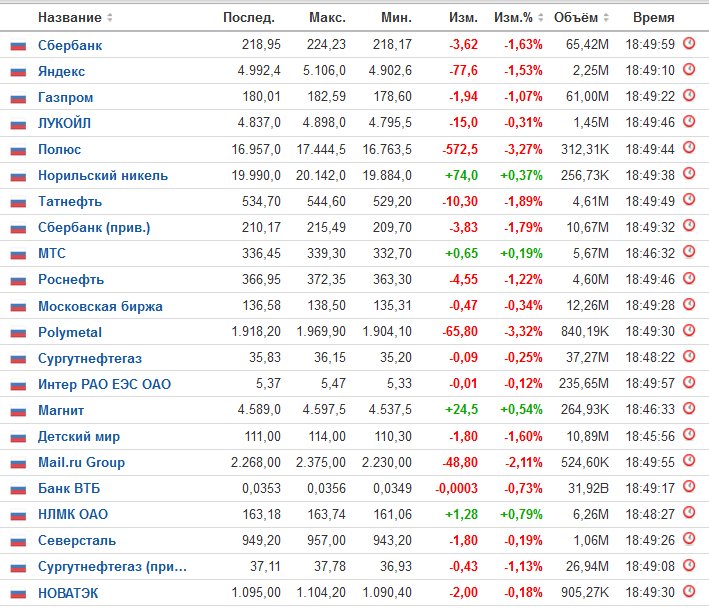Click the clock icon in the Детский мир row
The image size is (709, 609).
click(x=689, y=434)
